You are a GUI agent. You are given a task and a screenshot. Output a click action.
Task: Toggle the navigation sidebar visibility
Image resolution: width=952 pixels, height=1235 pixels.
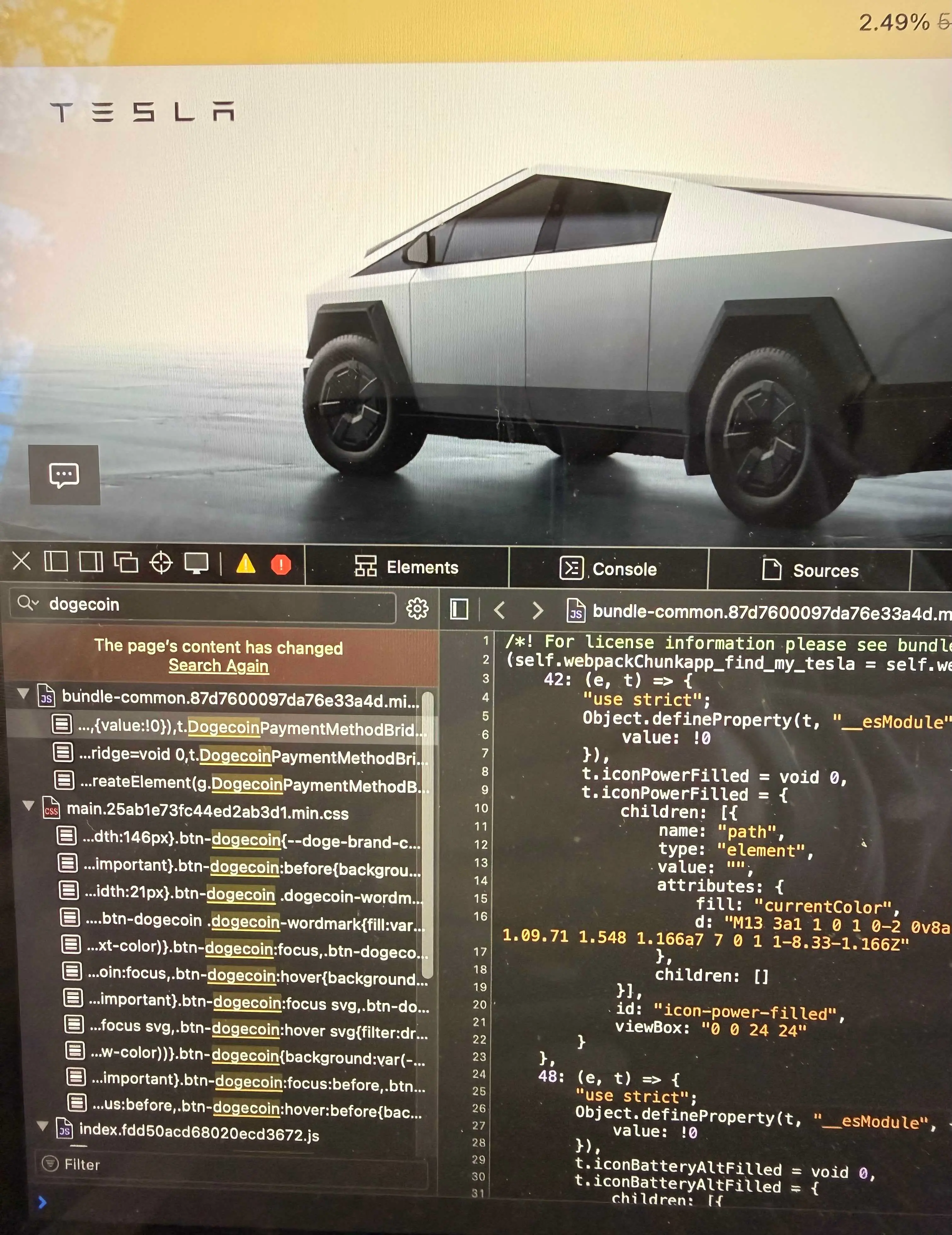459,609
